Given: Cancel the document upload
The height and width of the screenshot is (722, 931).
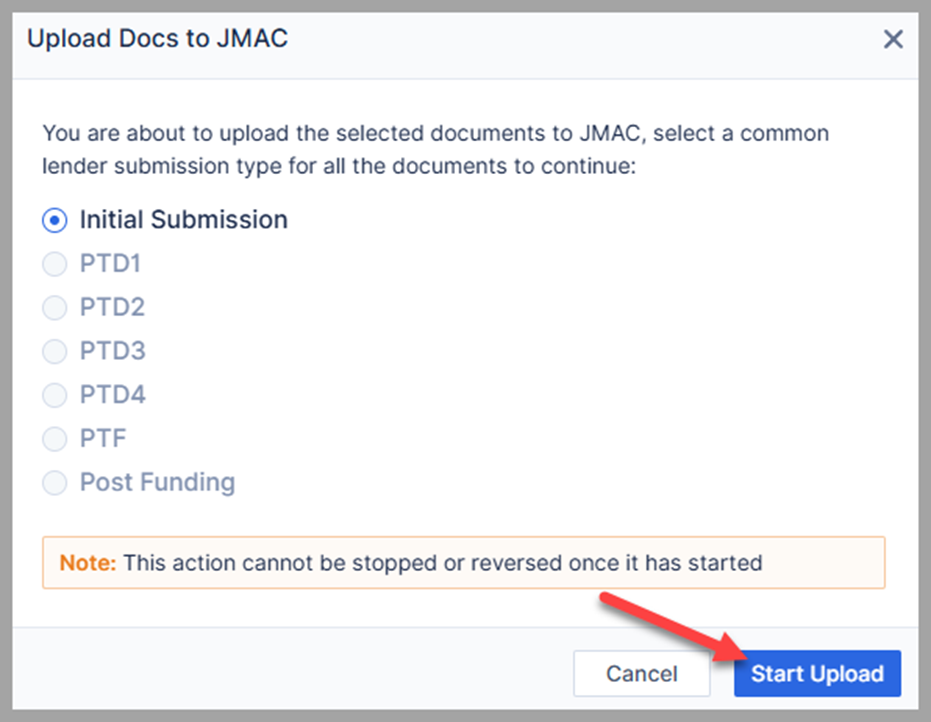Looking at the screenshot, I should click(641, 674).
